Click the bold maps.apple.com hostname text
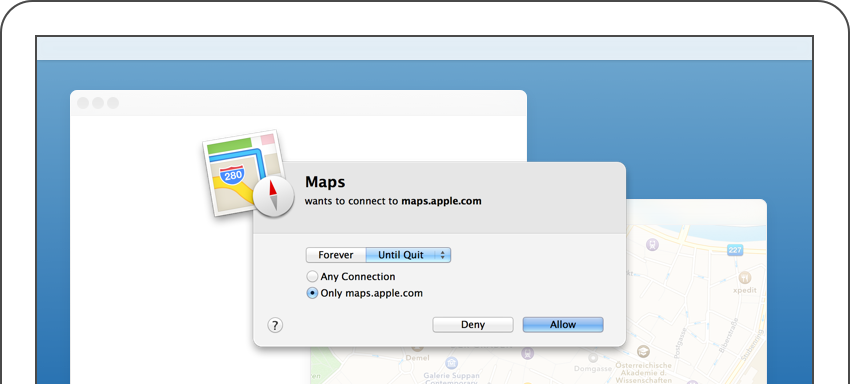This screenshot has width=850, height=384. [x=441, y=201]
